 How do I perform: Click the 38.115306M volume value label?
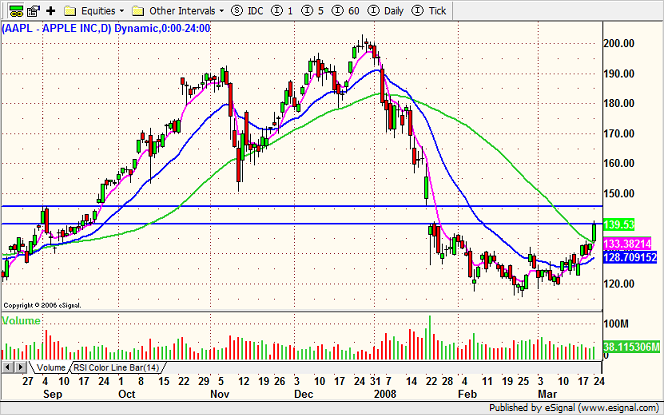[631, 347]
